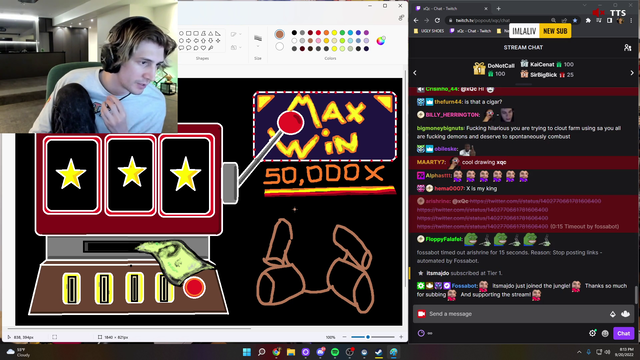
Task: Reload the Twitch chat page
Action: (437, 20)
